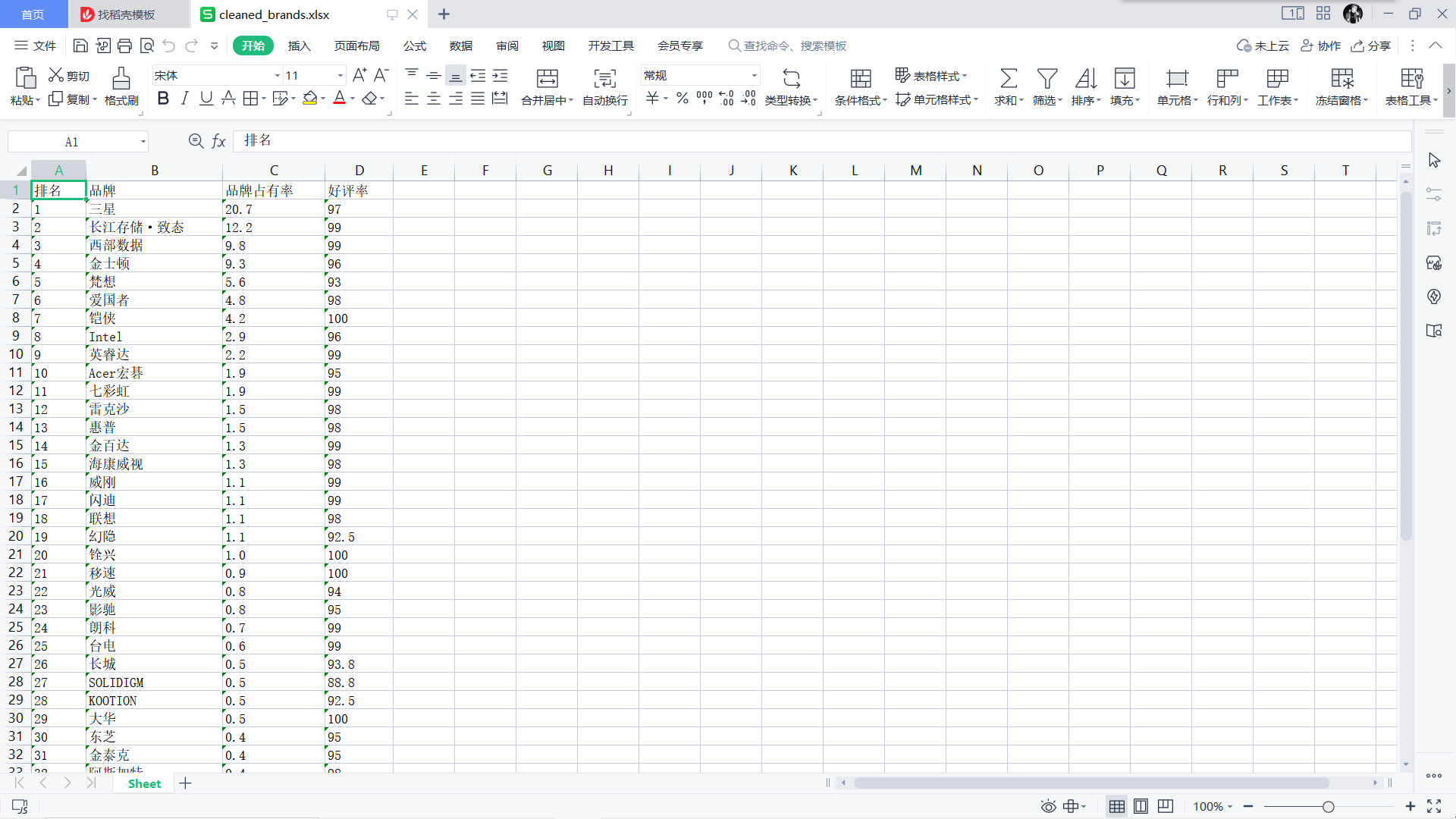
Task: Click the 分享 share button
Action: pyautogui.click(x=1371, y=46)
